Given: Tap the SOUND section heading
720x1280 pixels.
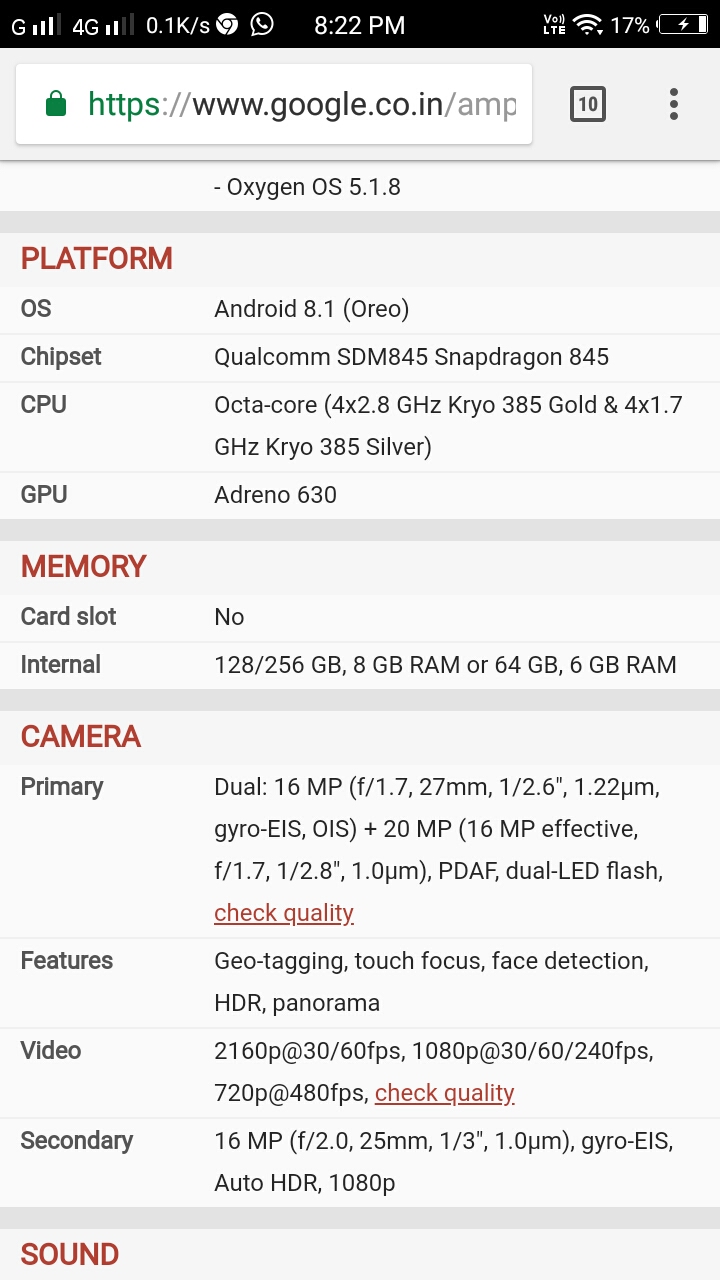Looking at the screenshot, I should coord(70,1255).
